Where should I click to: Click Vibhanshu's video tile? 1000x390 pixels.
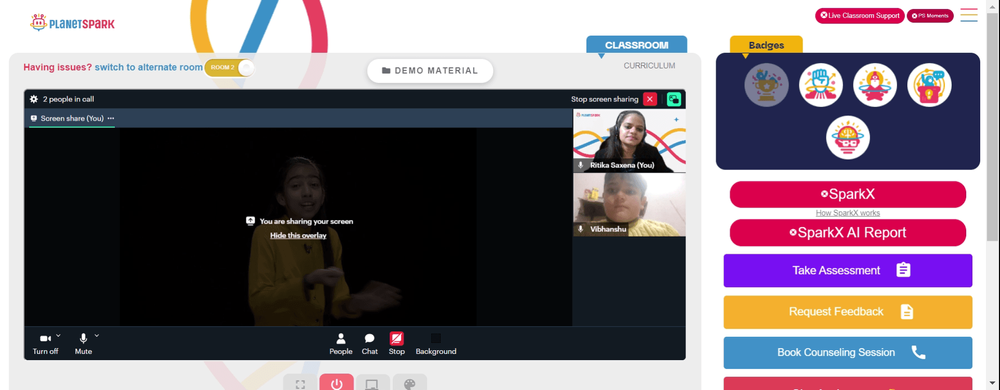[629, 205]
